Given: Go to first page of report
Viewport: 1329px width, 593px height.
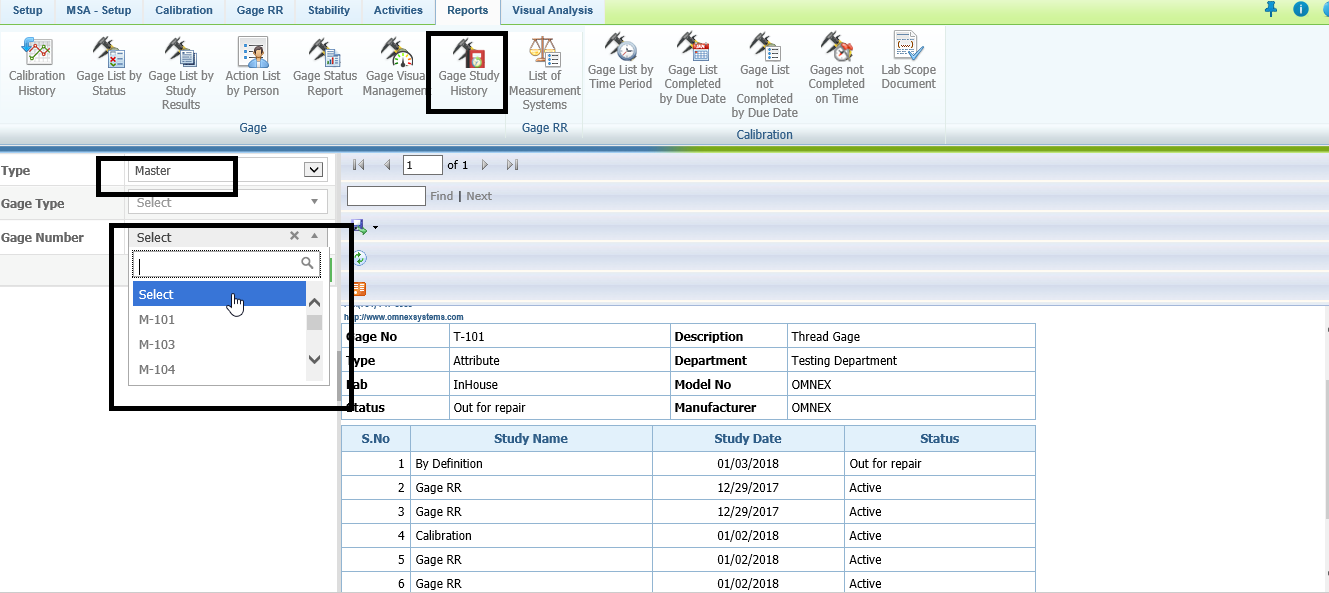Looking at the screenshot, I should [x=359, y=165].
